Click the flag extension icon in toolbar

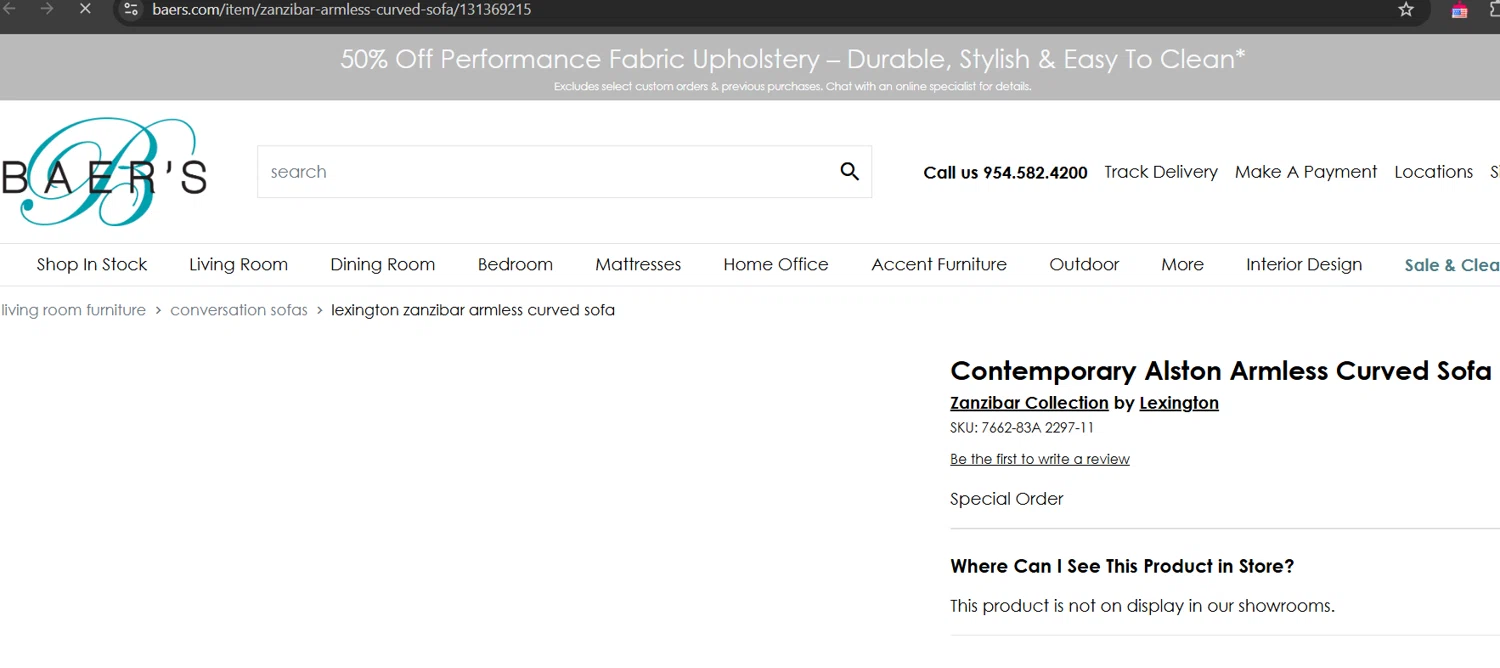(x=1460, y=10)
